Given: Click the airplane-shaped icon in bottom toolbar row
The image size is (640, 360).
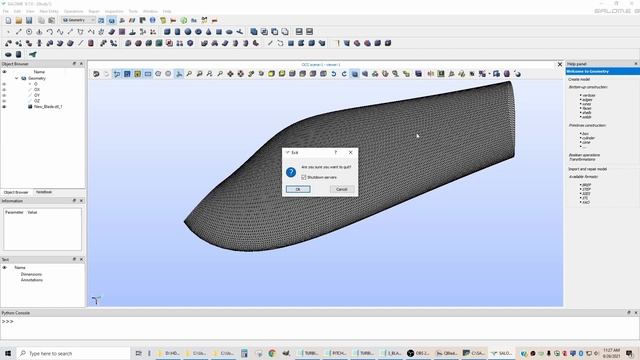Looking at the screenshot, I should [33, 54].
